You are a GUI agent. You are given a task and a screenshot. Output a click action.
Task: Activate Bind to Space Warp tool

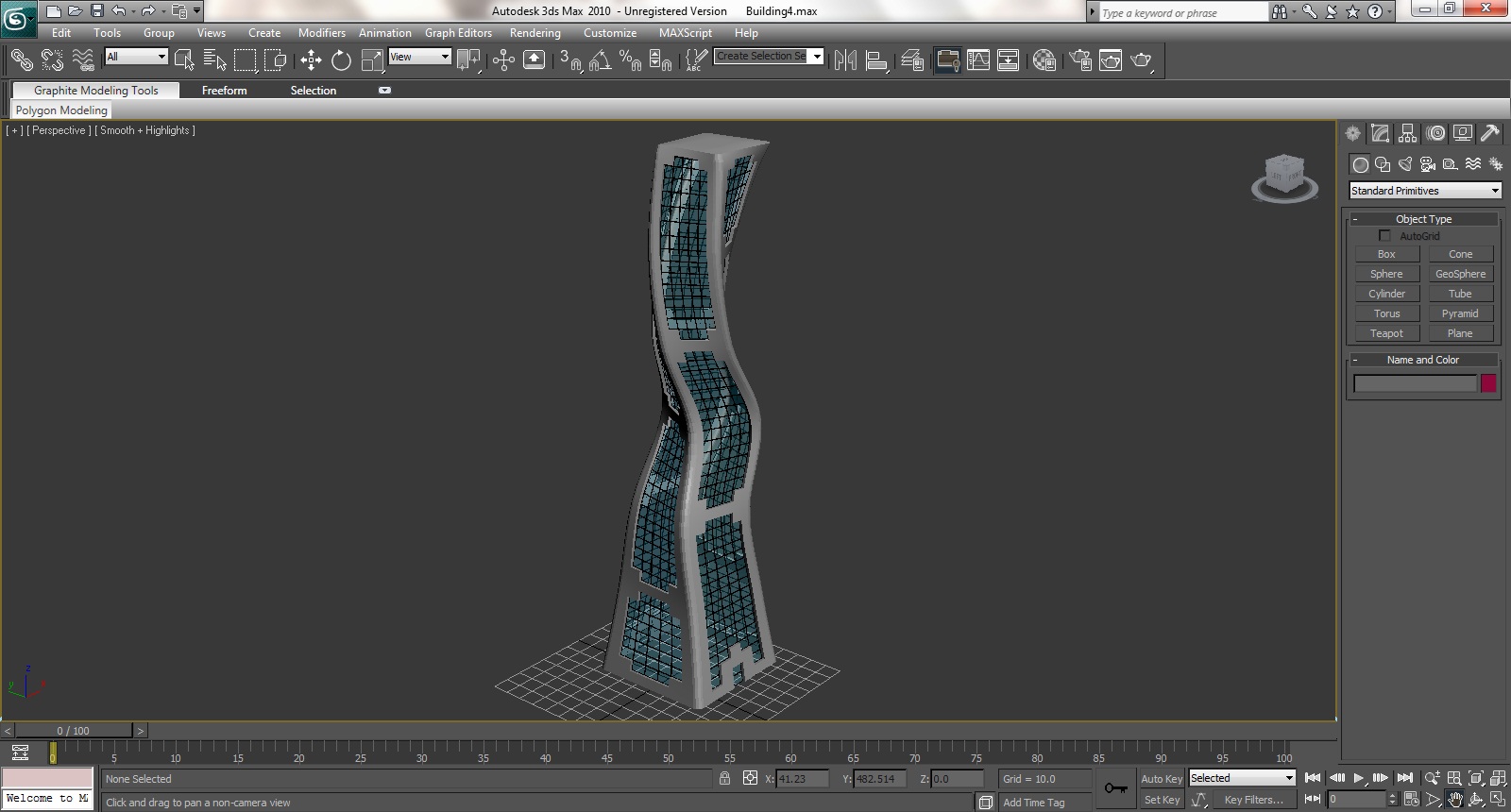coord(83,60)
